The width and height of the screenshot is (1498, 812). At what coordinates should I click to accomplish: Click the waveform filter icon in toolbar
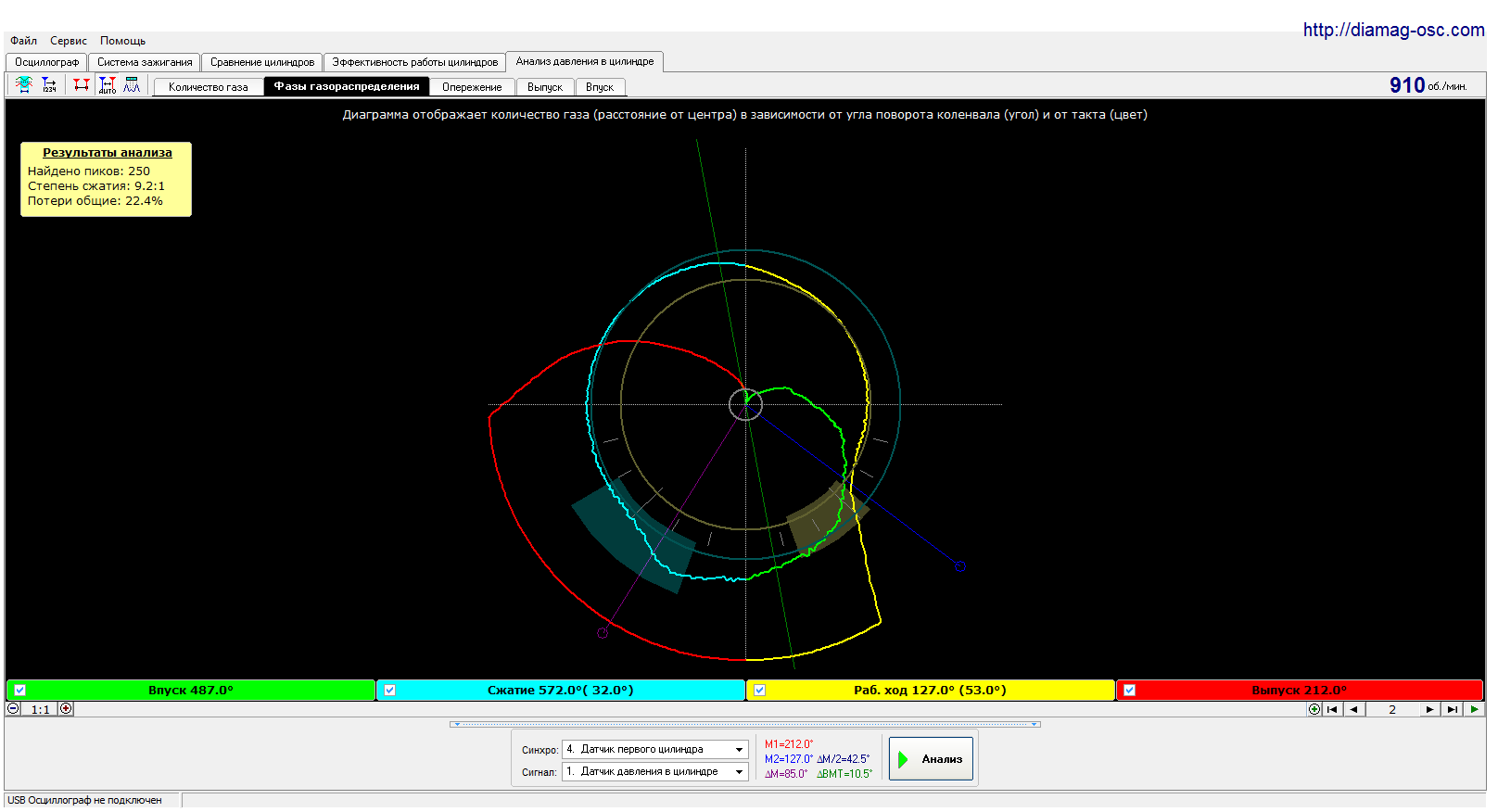24,85
